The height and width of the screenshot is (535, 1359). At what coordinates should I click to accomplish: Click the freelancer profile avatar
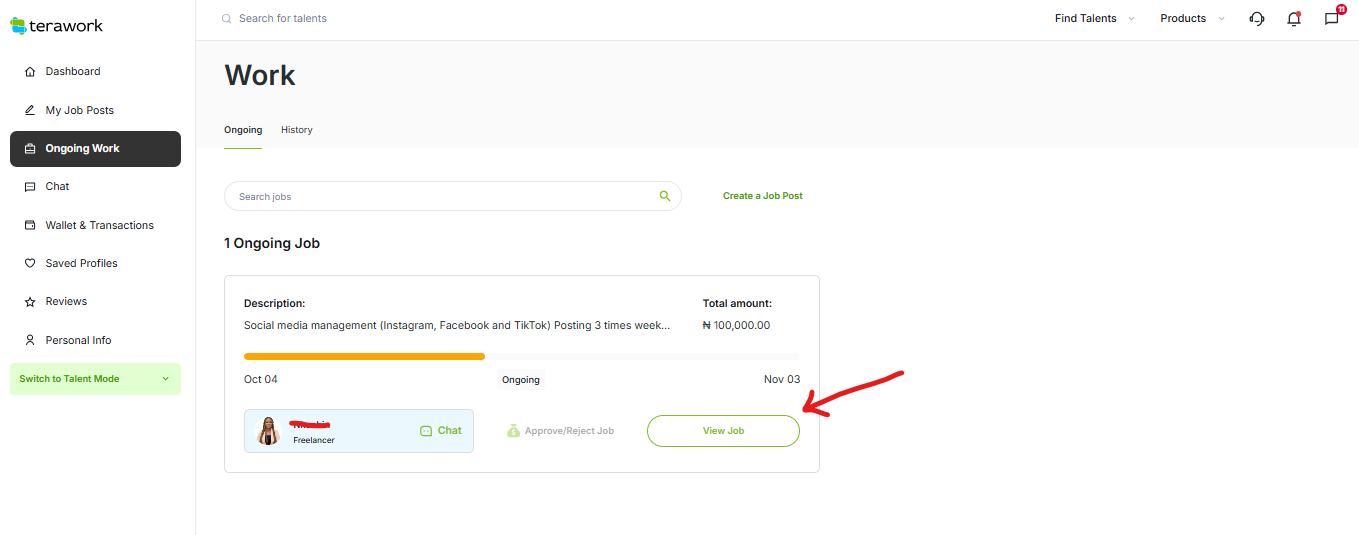pos(268,431)
